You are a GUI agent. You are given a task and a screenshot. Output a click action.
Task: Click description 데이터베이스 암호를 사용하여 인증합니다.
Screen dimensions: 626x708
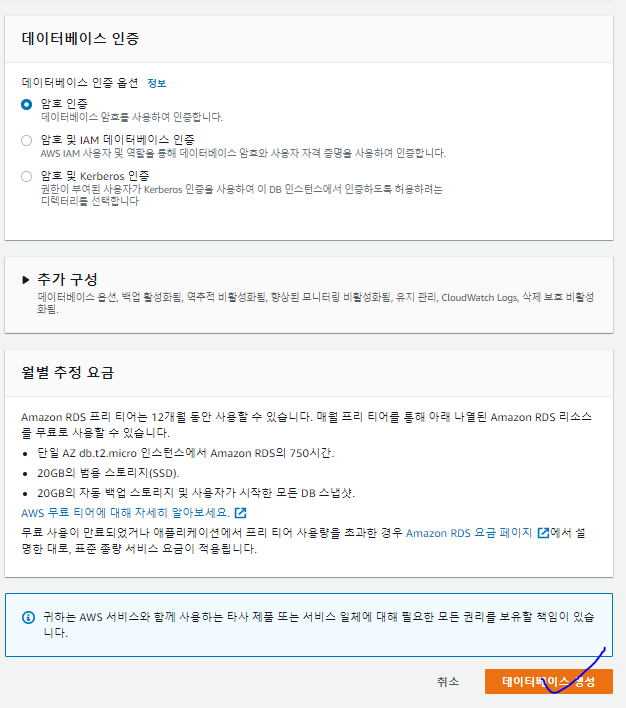132,117
